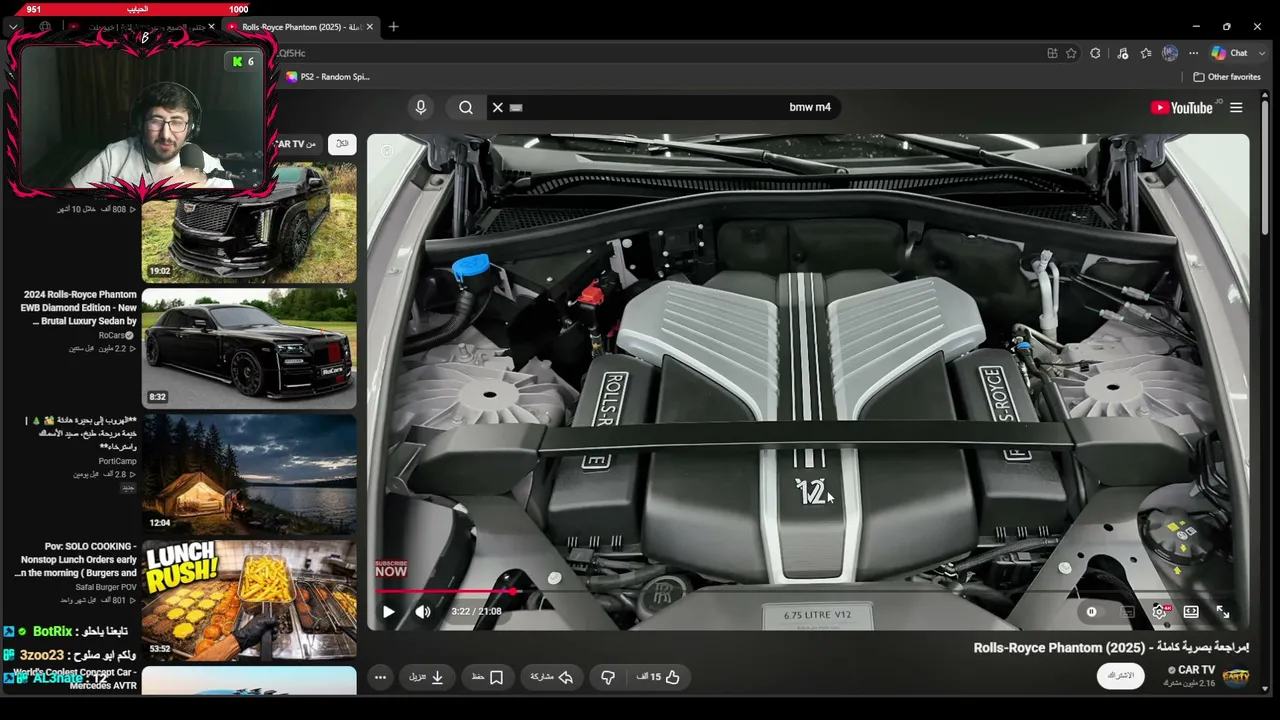Click the split screen icon in address bar
1280x720 pixels.
1052,53
